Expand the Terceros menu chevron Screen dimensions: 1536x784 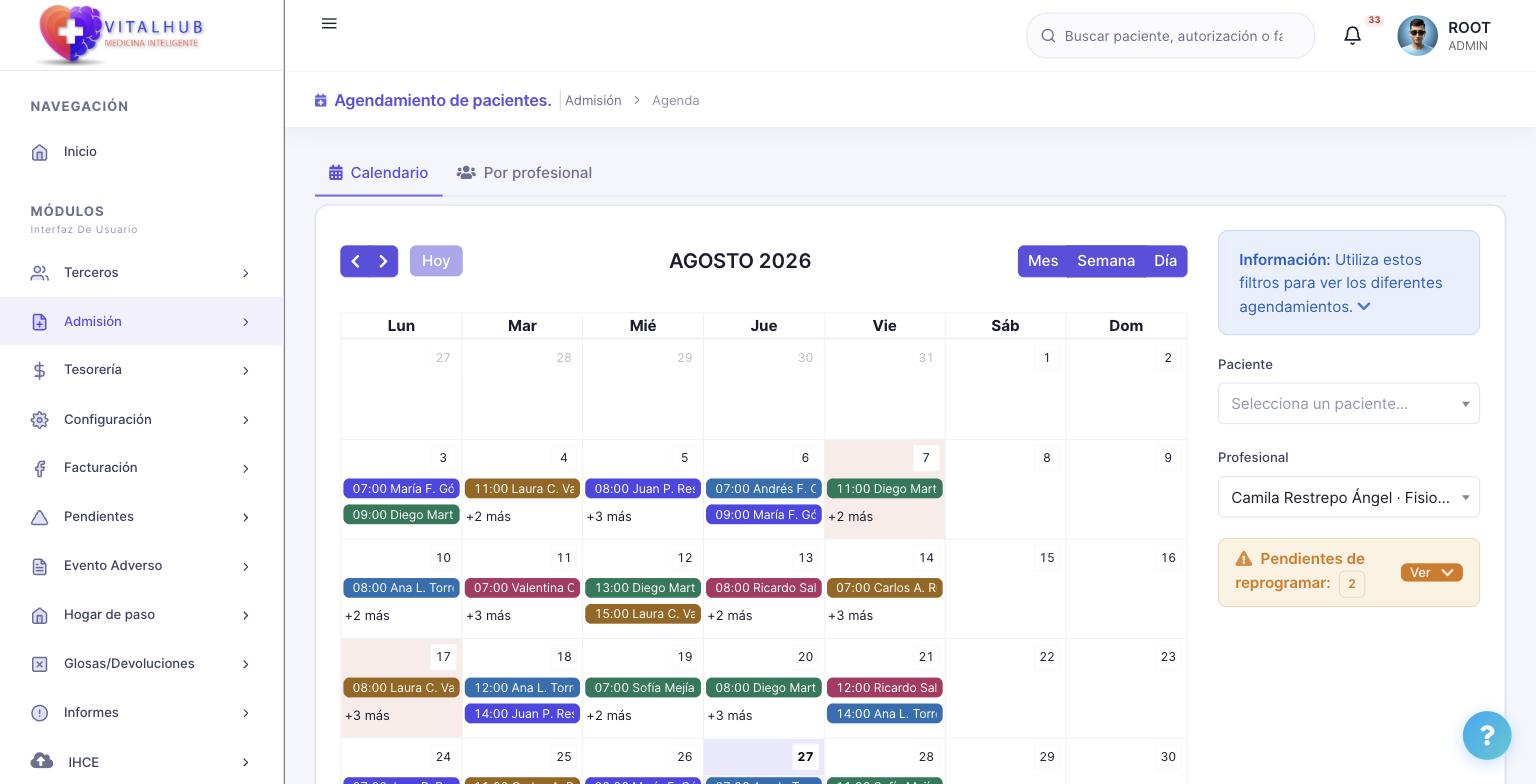click(x=246, y=273)
